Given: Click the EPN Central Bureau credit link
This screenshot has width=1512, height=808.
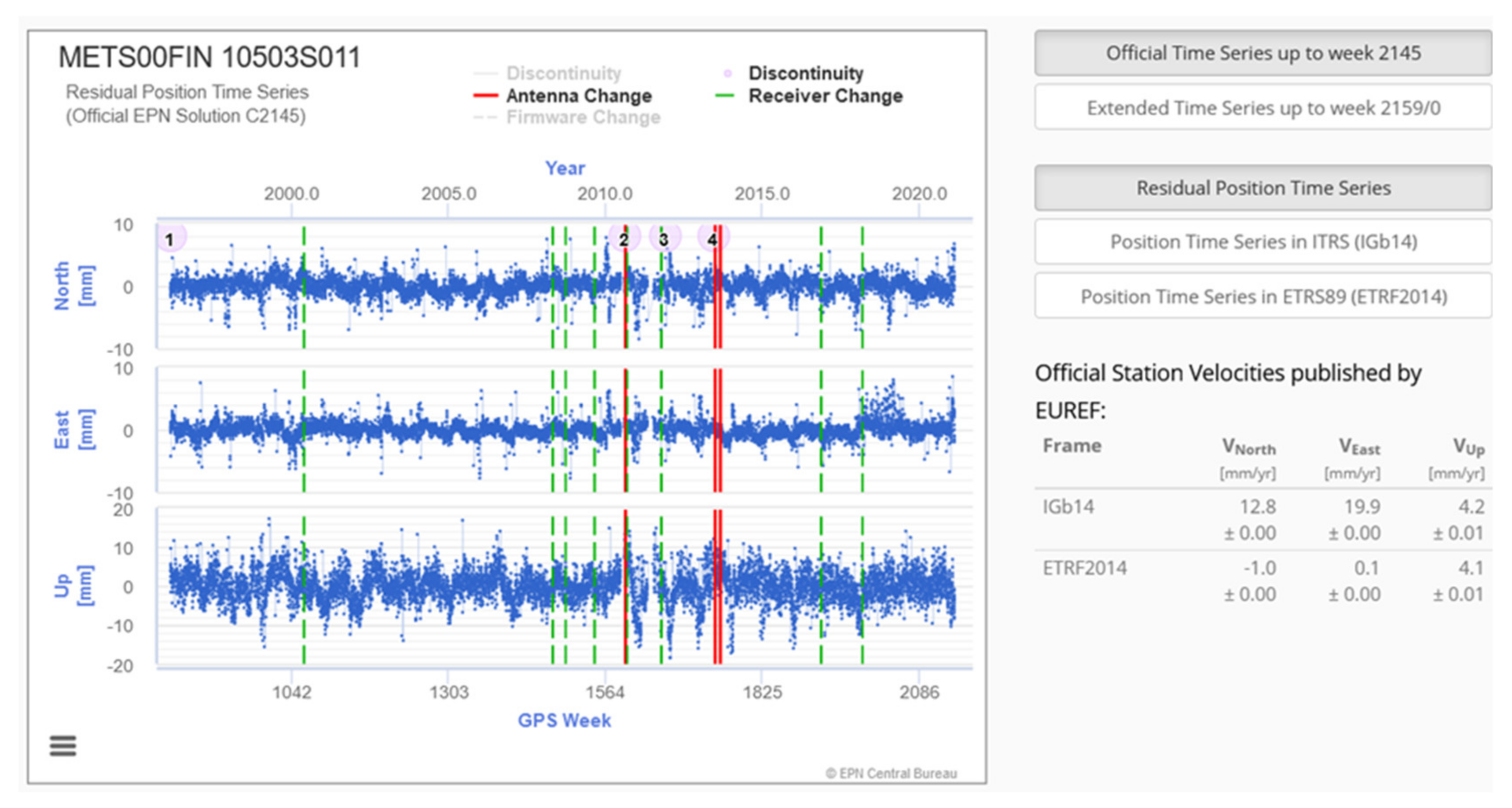Looking at the screenshot, I should 891,773.
